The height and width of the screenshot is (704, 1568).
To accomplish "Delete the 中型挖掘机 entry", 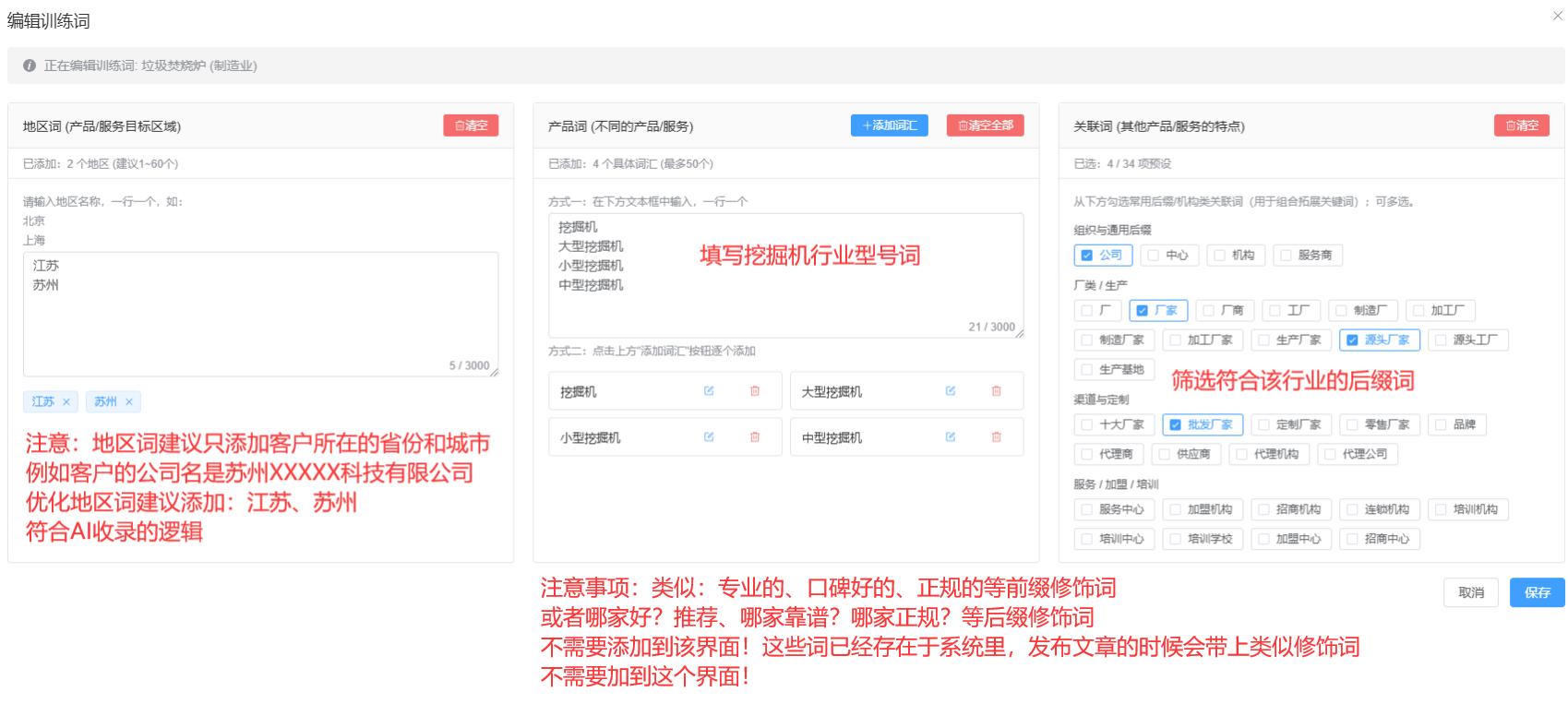I will pos(996,437).
